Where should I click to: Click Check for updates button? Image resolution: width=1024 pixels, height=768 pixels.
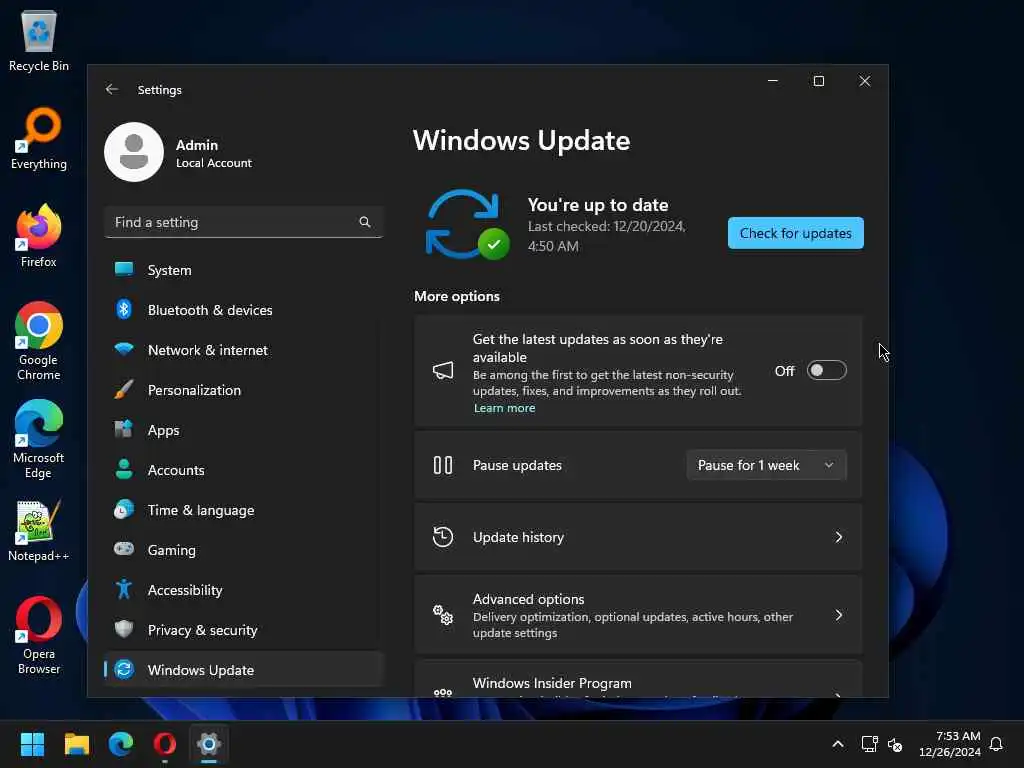(x=795, y=233)
